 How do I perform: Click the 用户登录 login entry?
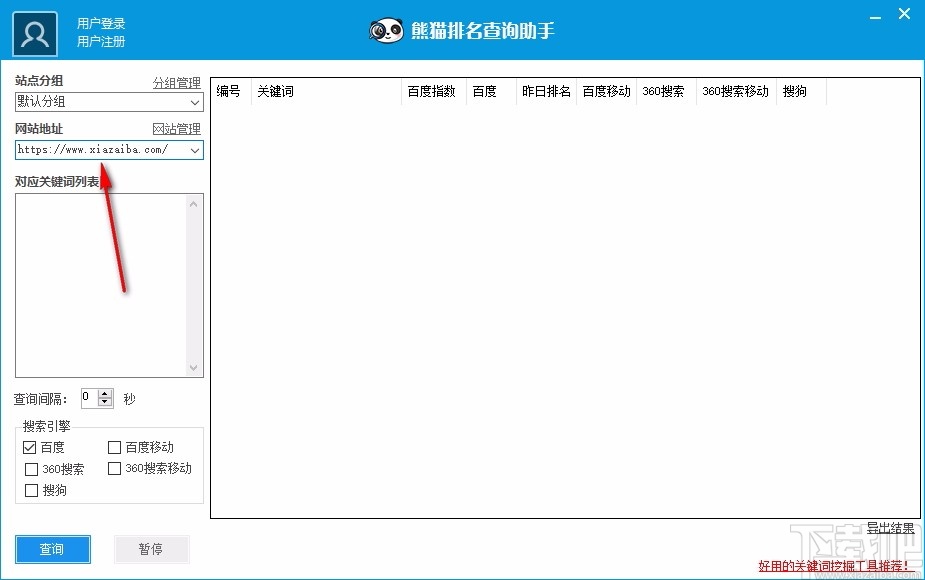tap(100, 22)
